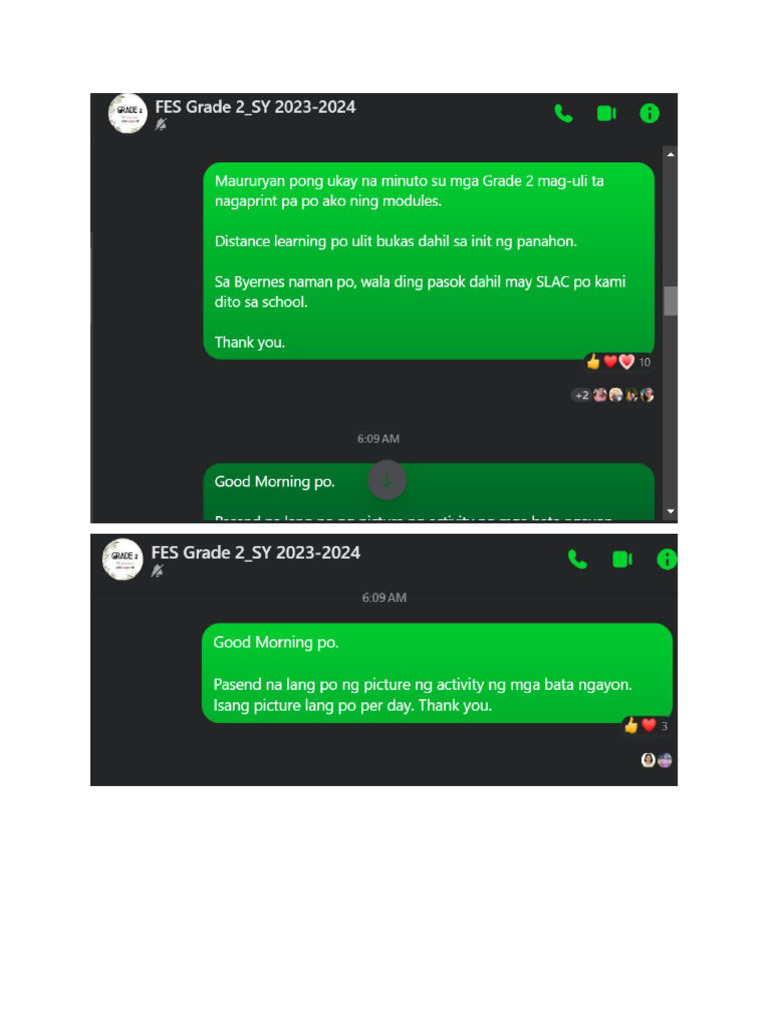768x1024 pixels.
Task: Start voice call in top chat header
Action: [563, 114]
